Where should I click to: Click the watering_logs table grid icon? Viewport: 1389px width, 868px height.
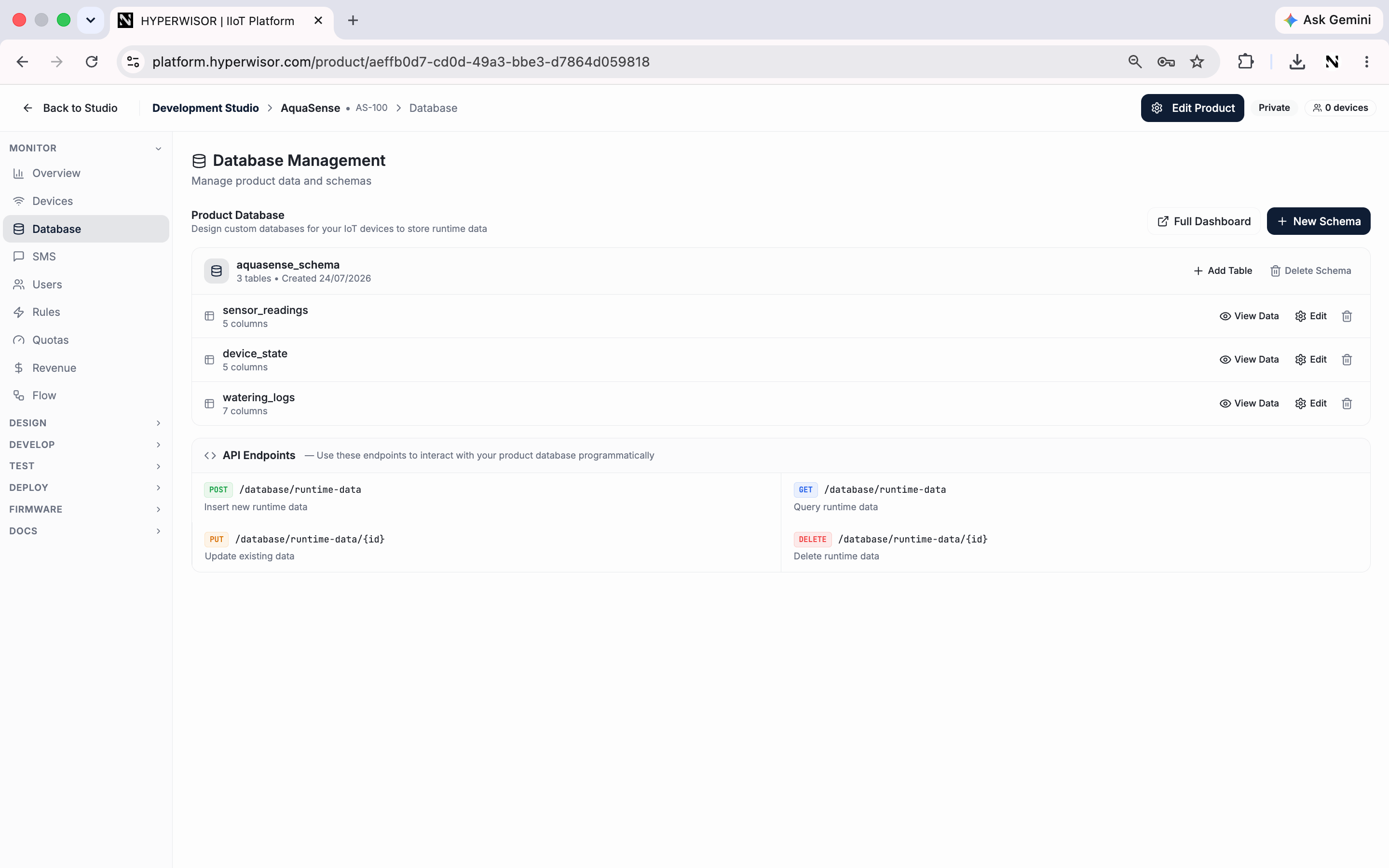click(209, 404)
